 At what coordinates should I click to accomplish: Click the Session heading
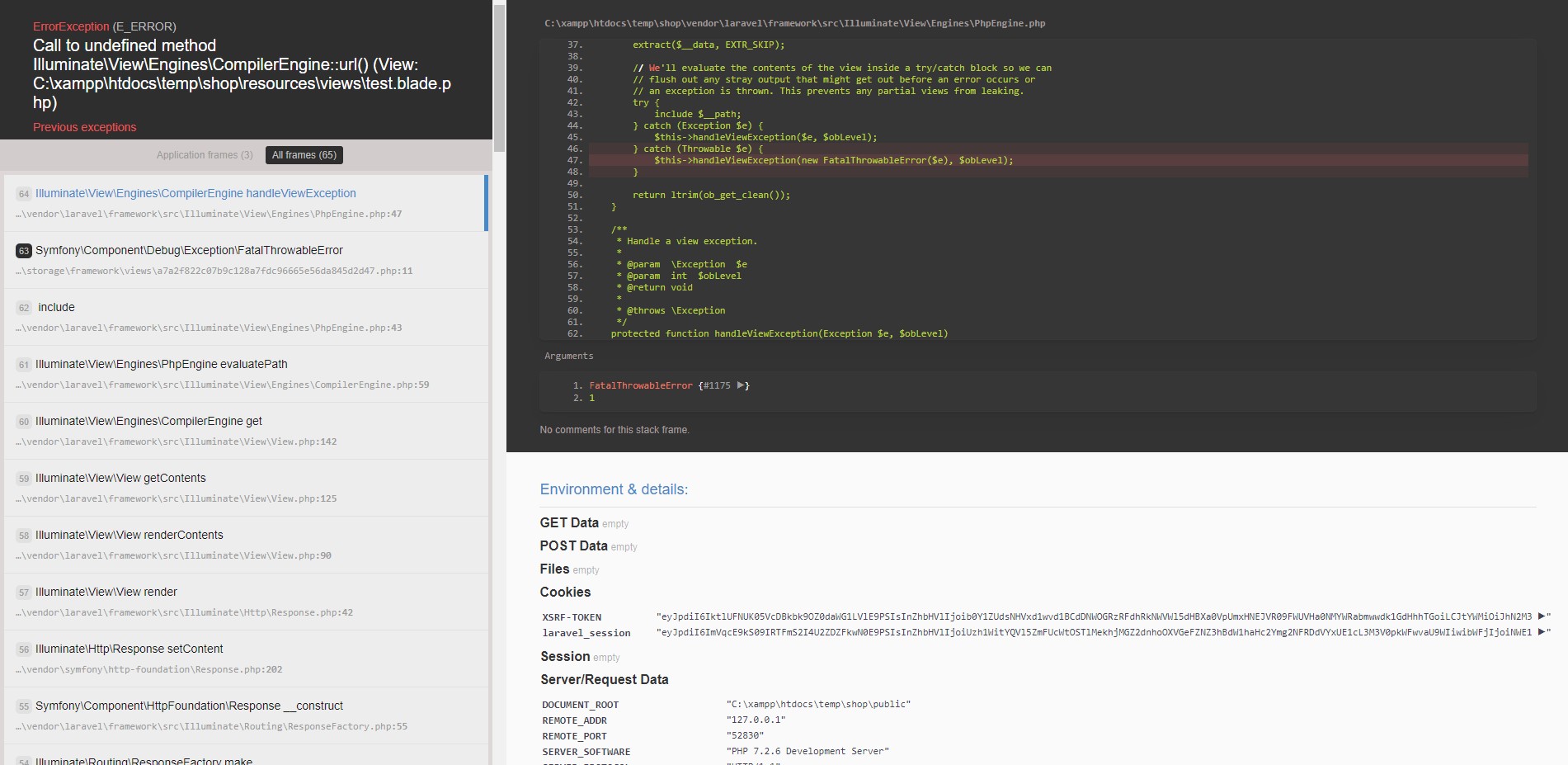565,656
